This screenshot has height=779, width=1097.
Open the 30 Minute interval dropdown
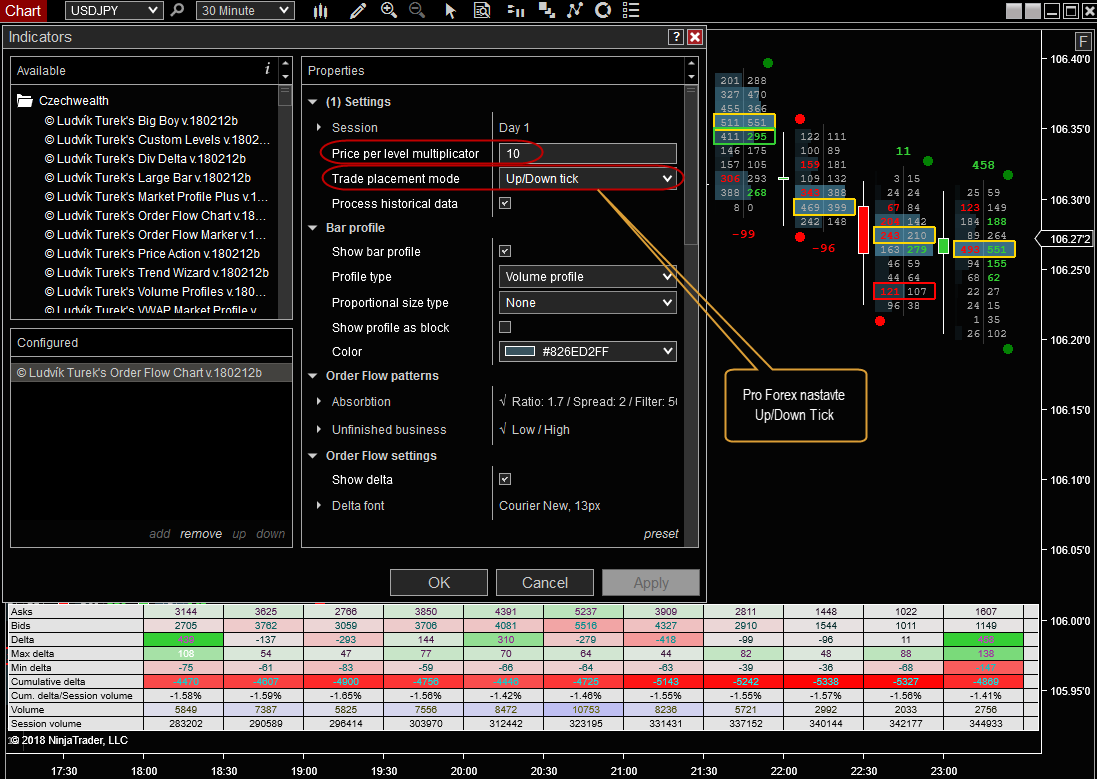[245, 10]
